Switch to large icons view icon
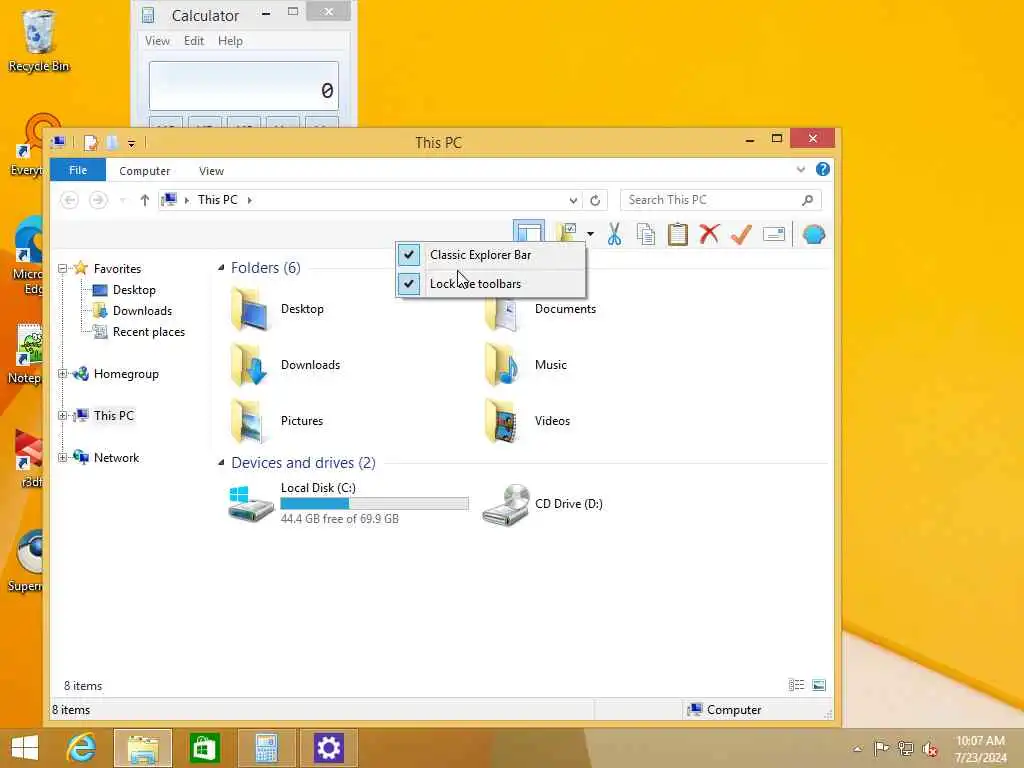Viewport: 1024px width, 768px height. point(819,685)
